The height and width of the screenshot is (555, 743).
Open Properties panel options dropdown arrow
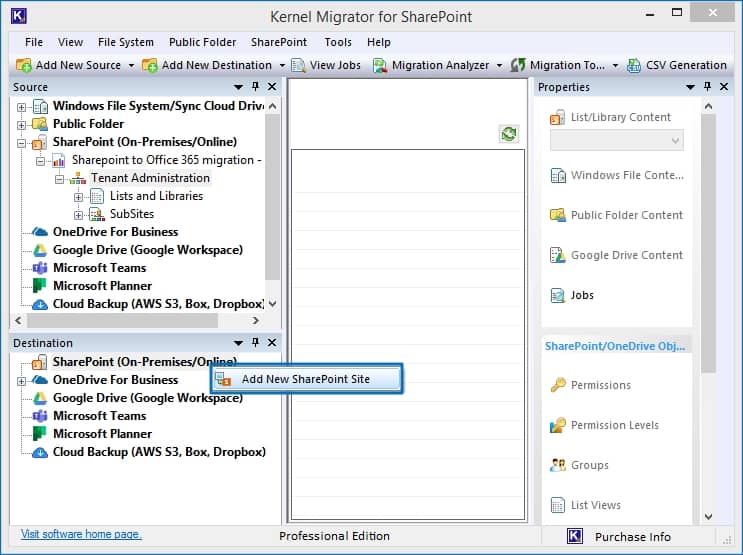(690, 87)
